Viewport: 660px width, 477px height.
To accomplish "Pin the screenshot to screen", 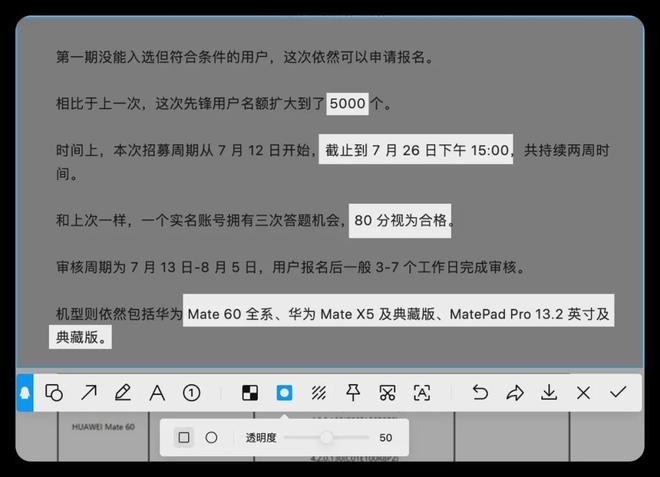I will click(x=353, y=393).
